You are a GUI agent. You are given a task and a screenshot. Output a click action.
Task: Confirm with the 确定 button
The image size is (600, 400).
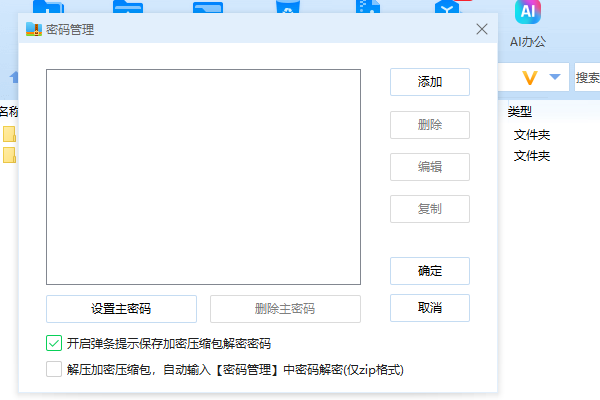429,271
